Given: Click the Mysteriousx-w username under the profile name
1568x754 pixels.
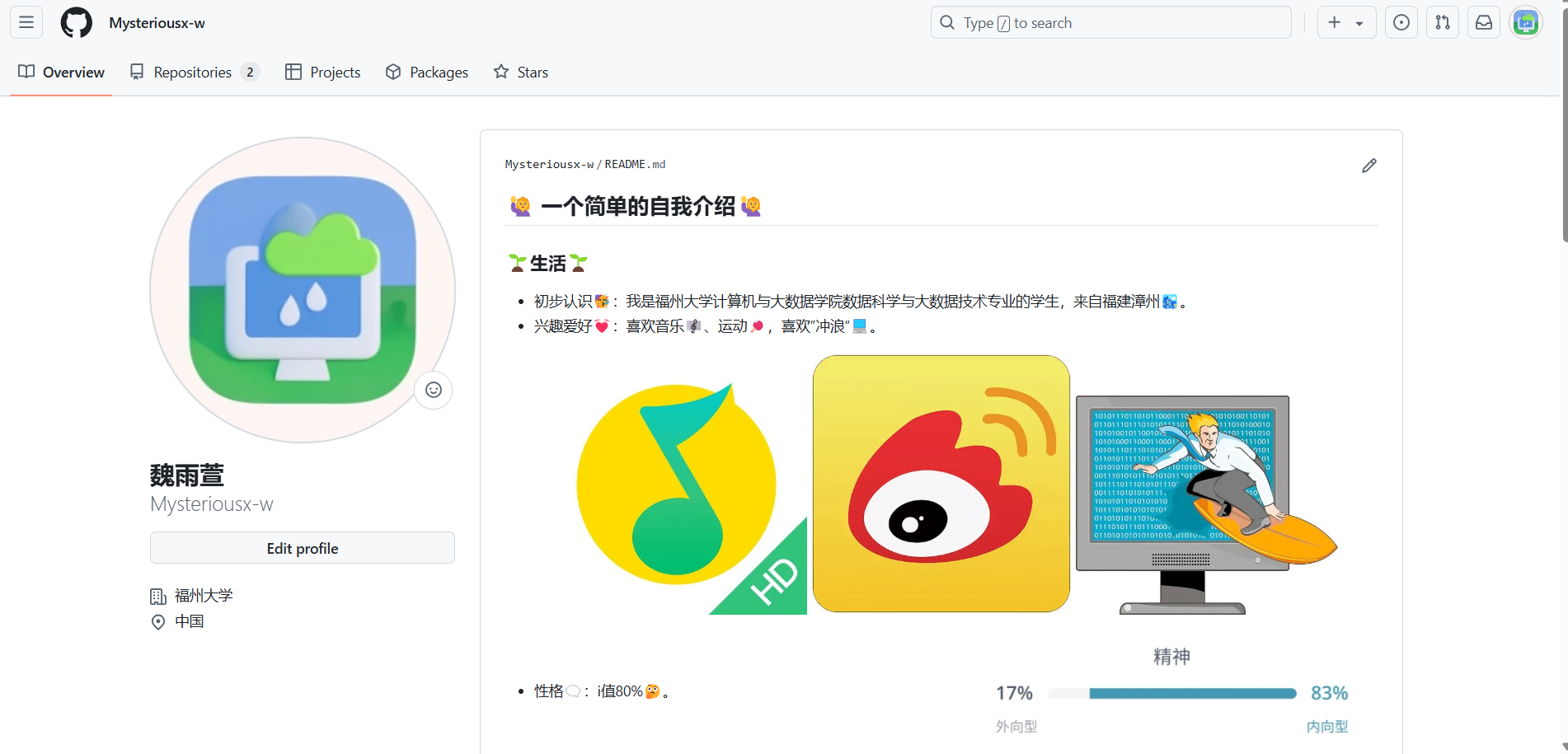Looking at the screenshot, I should coord(212,504).
